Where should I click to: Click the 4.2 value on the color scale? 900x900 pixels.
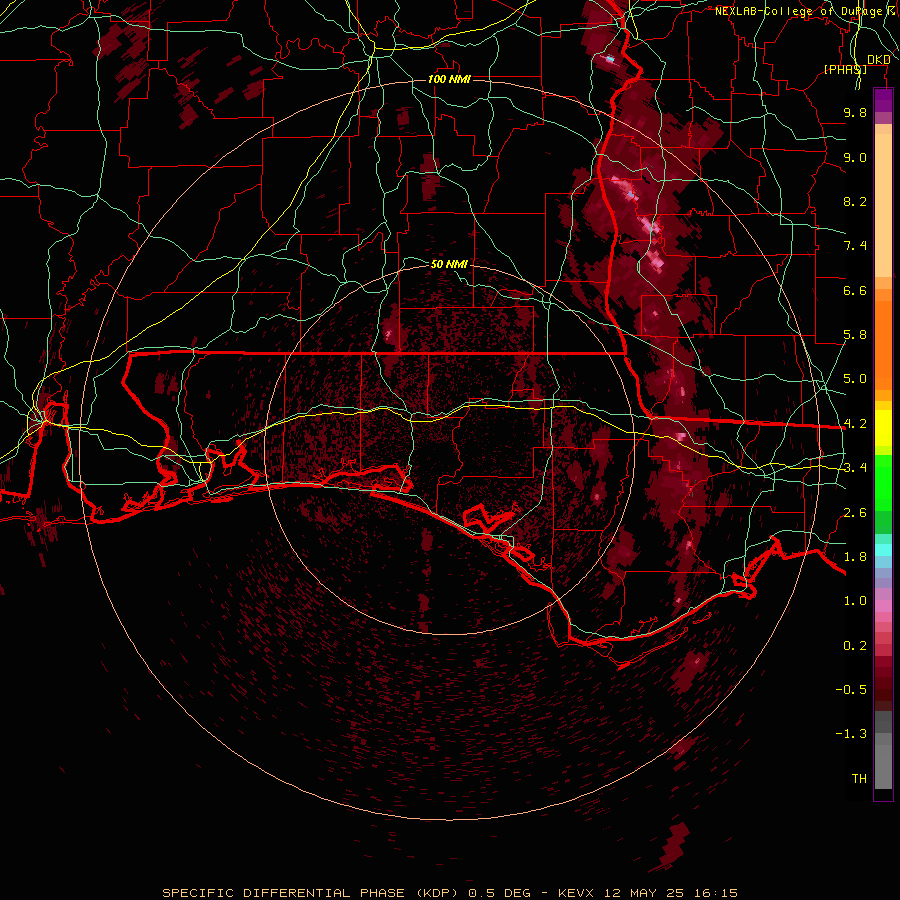(855, 424)
